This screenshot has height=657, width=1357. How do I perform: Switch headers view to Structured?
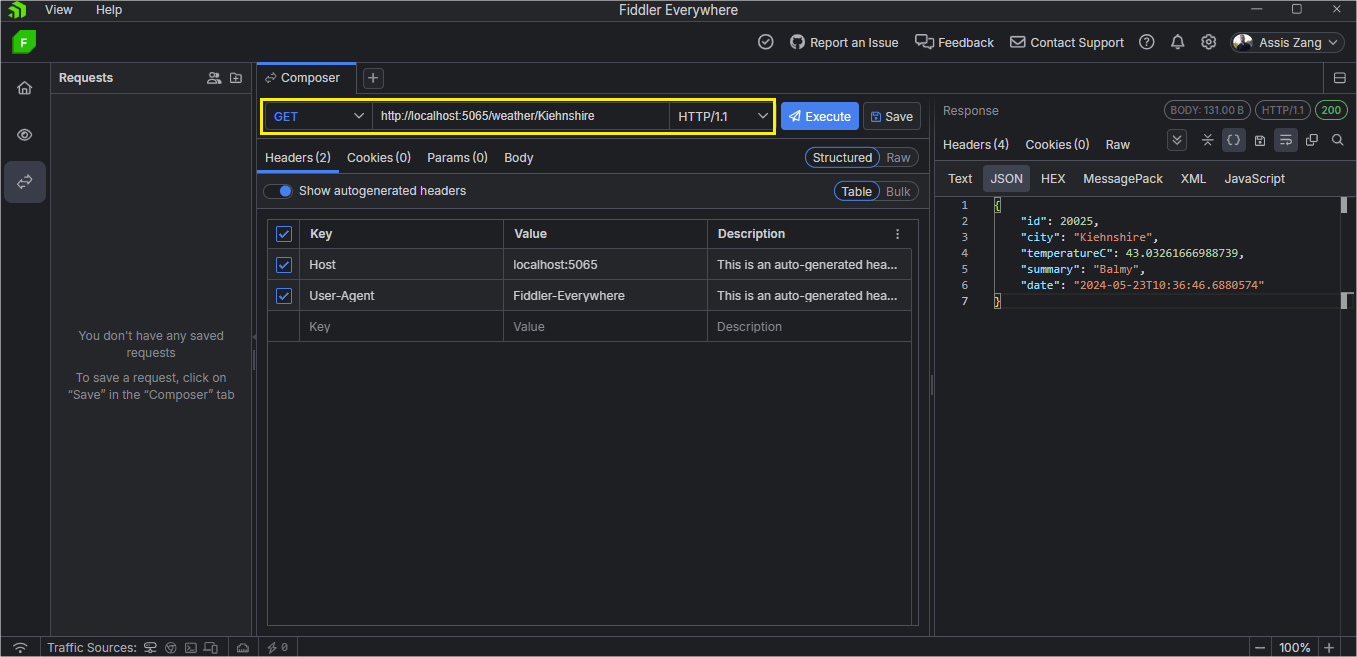click(x=842, y=157)
